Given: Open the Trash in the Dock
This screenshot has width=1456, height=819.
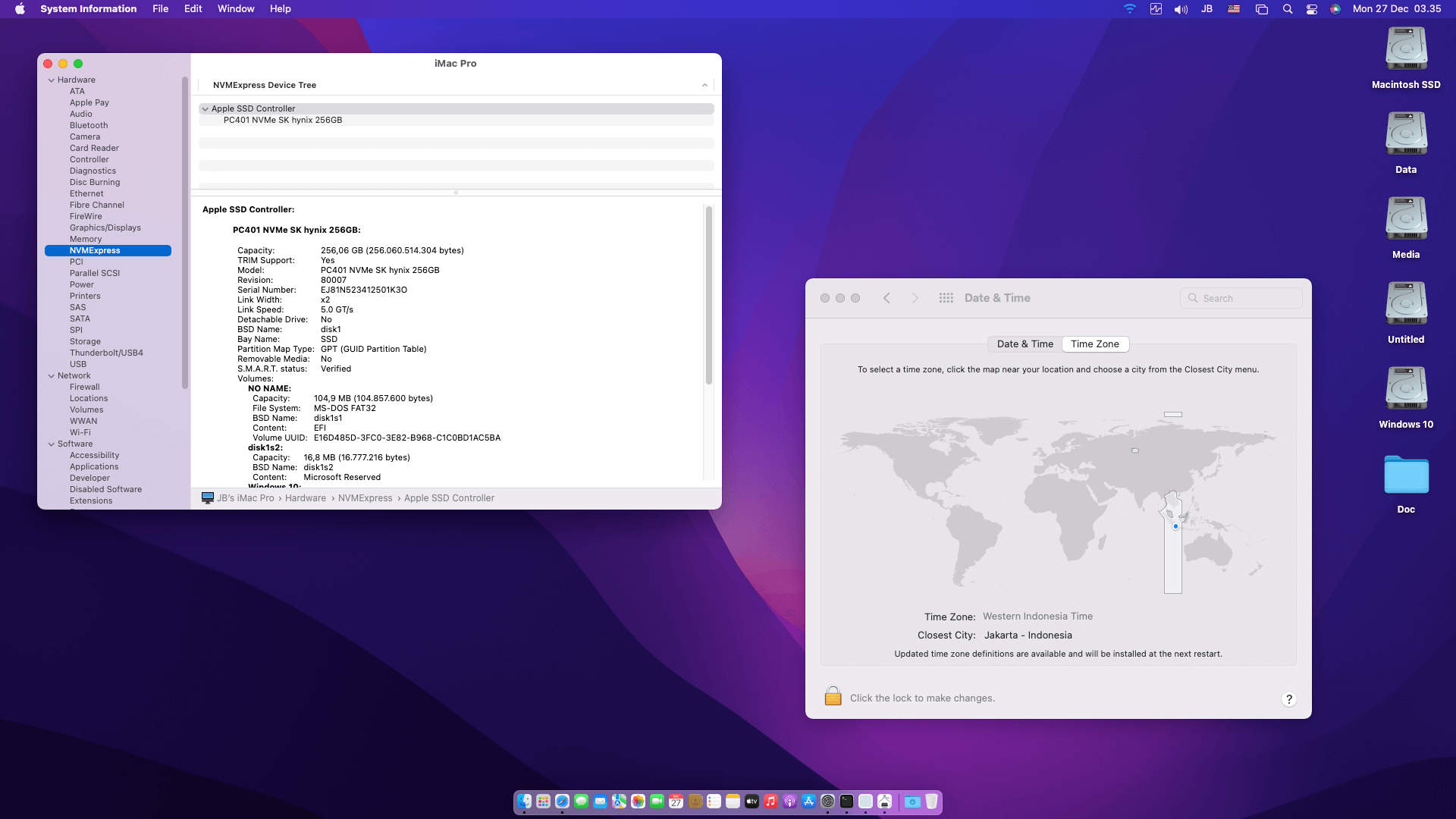Looking at the screenshot, I should point(931,802).
